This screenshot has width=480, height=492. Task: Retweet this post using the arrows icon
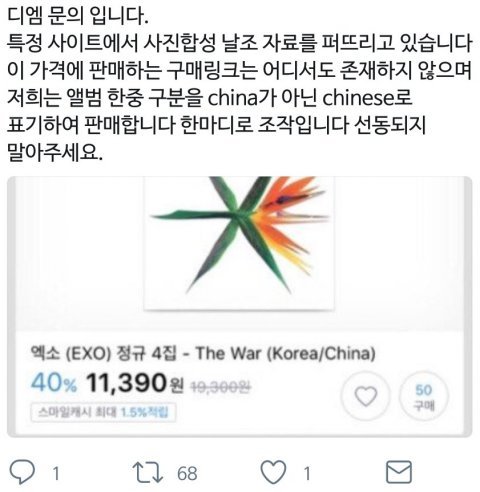[148, 472]
